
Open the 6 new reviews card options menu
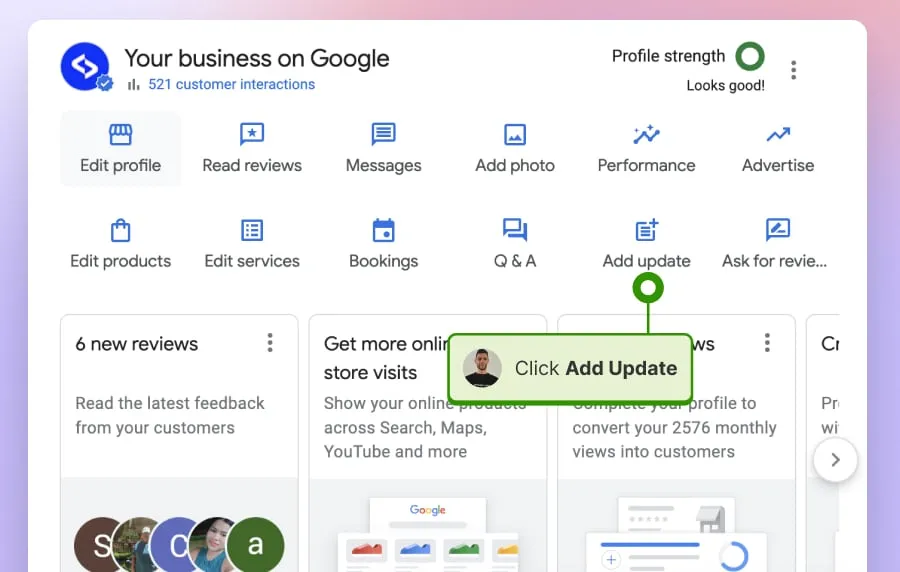coord(270,343)
